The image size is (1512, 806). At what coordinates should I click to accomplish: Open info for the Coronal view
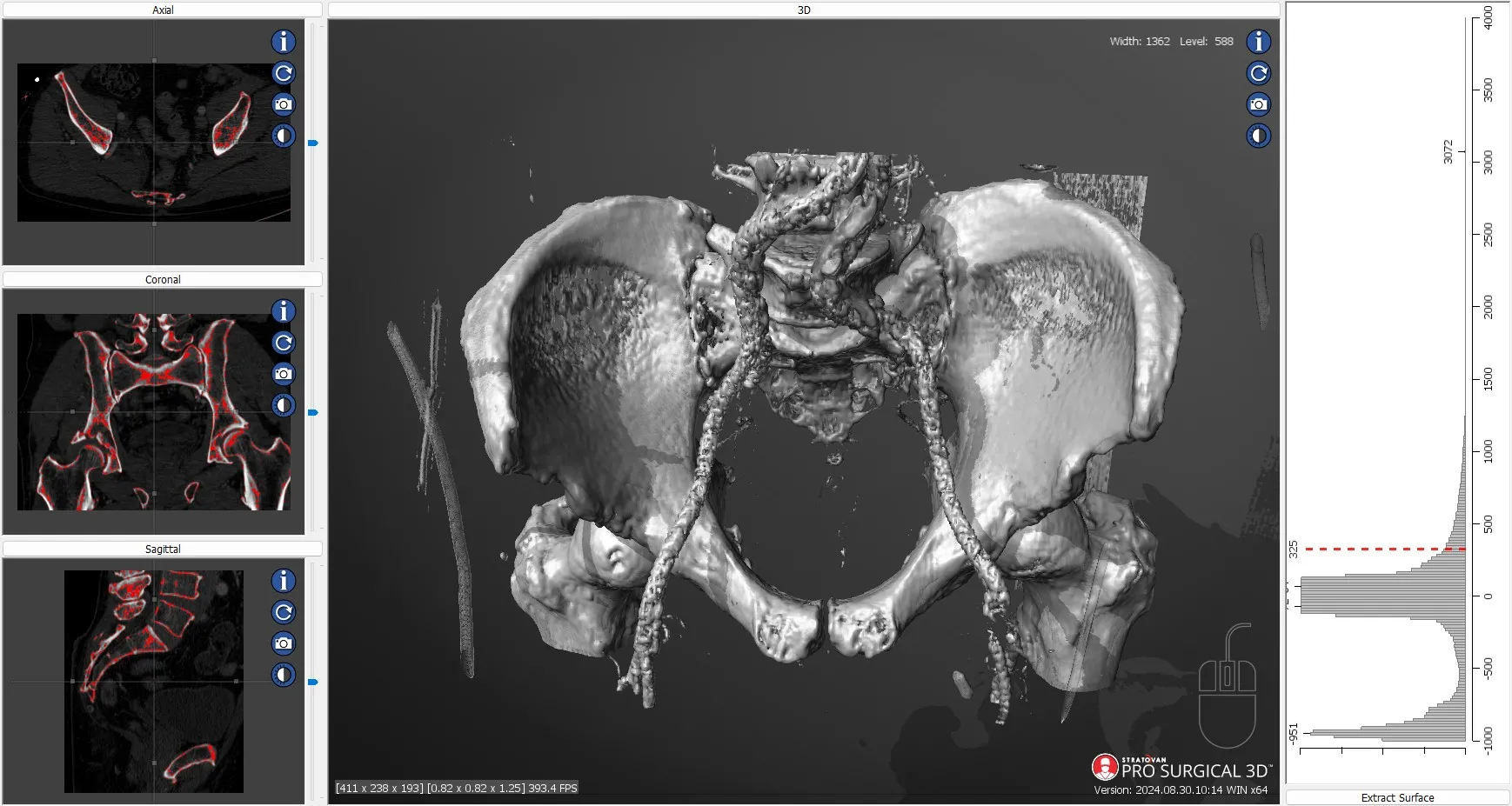coord(284,311)
